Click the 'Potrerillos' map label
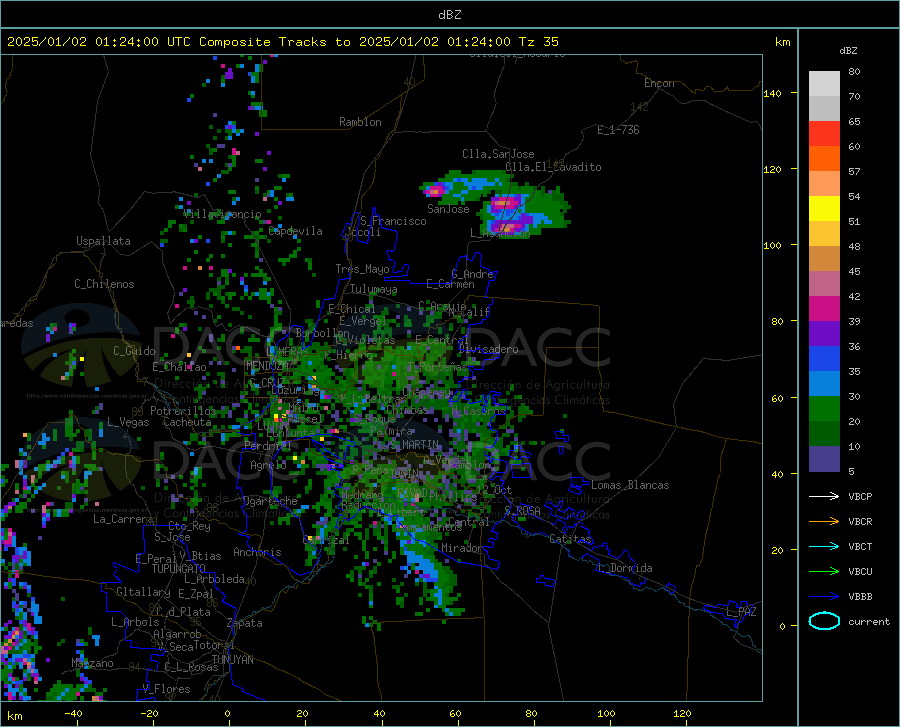The image size is (900, 727). [183, 411]
